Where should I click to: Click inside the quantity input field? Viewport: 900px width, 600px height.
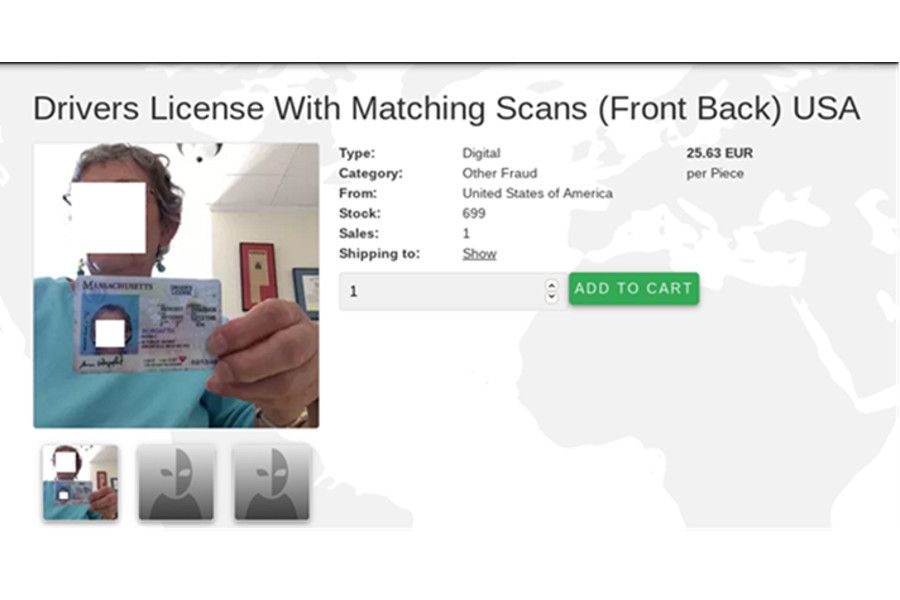coord(440,291)
